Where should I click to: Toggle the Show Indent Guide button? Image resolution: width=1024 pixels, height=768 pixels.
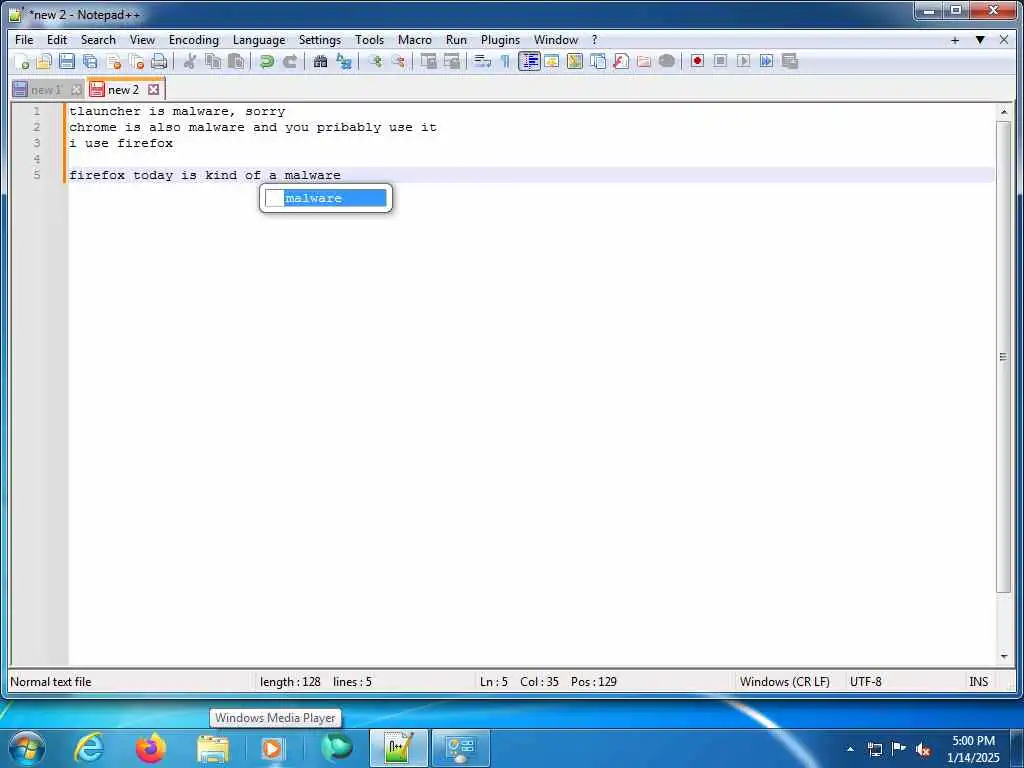tap(529, 61)
